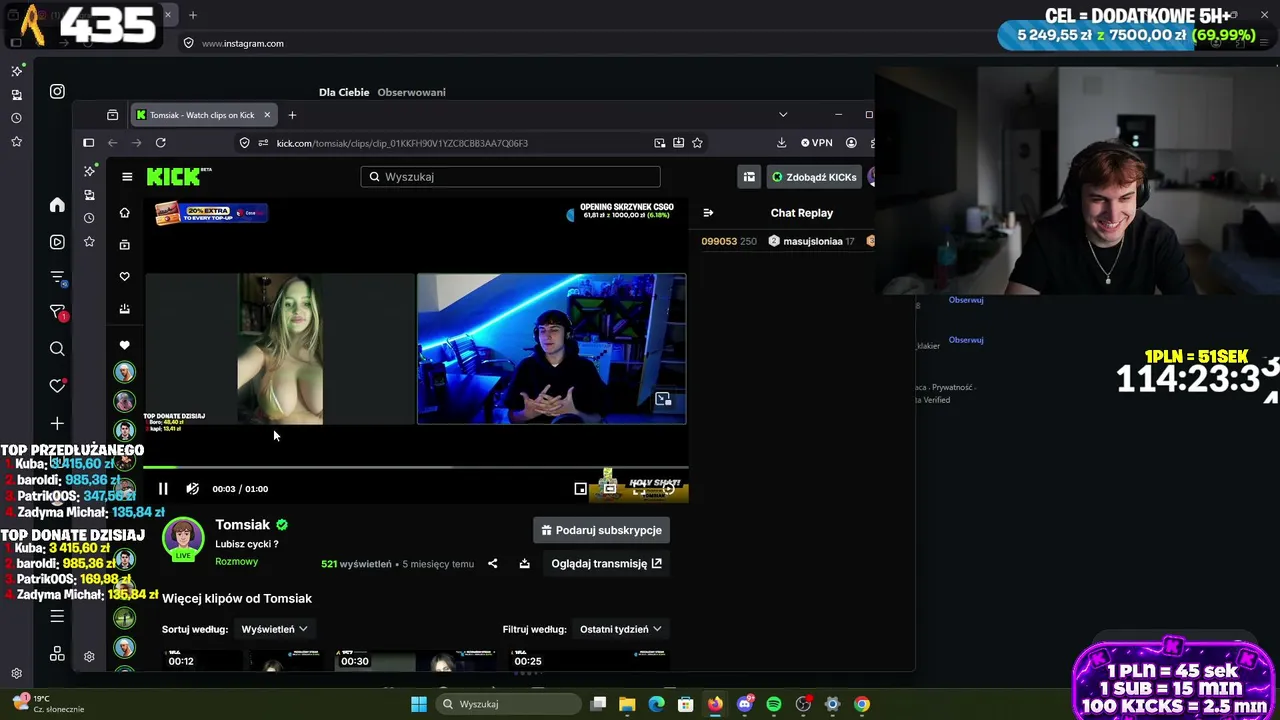This screenshot has width=1280, height=720.
Task: Click Oglądaj transmisję button
Action: (x=606, y=564)
